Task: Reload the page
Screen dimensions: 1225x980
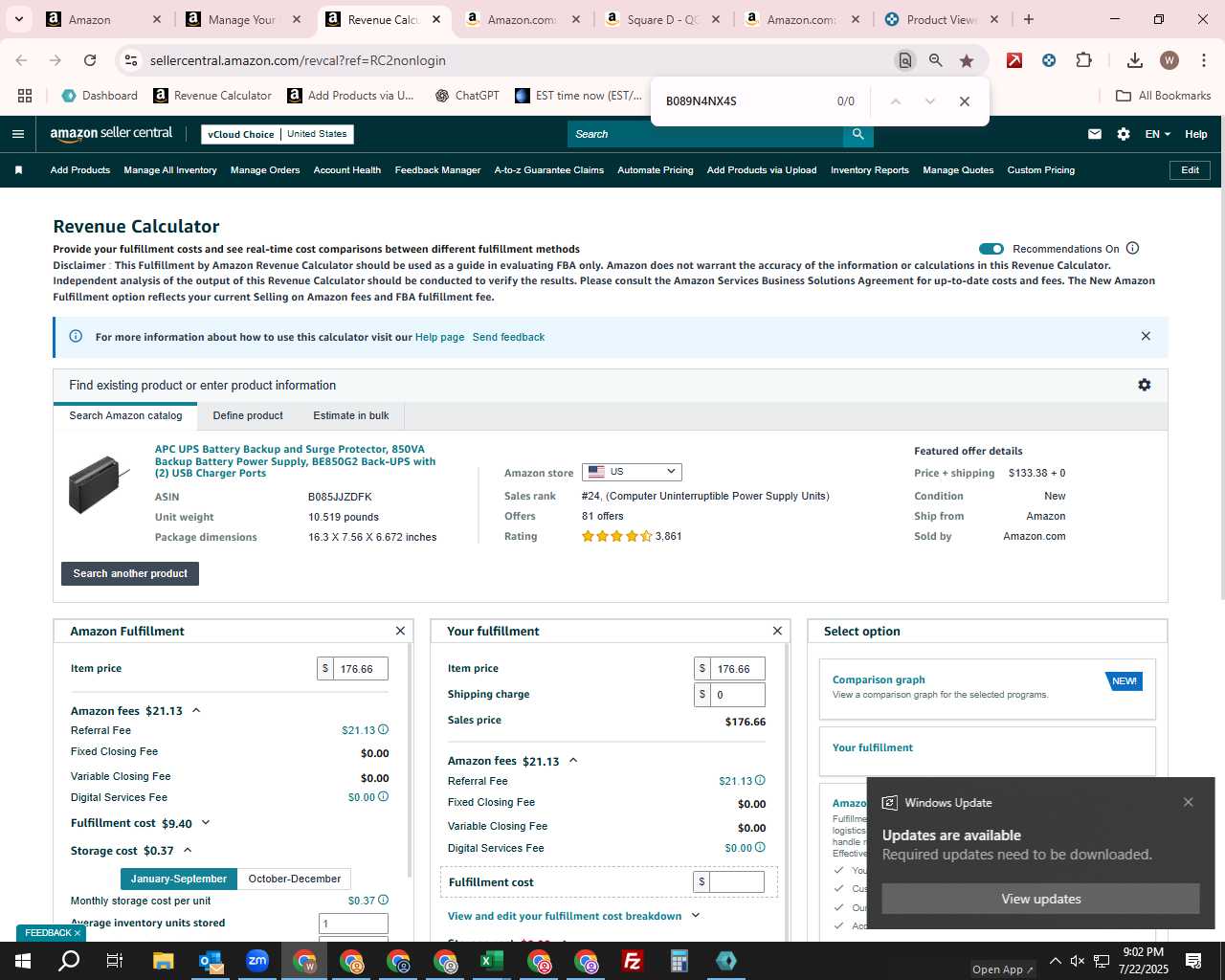Action: (x=90, y=60)
